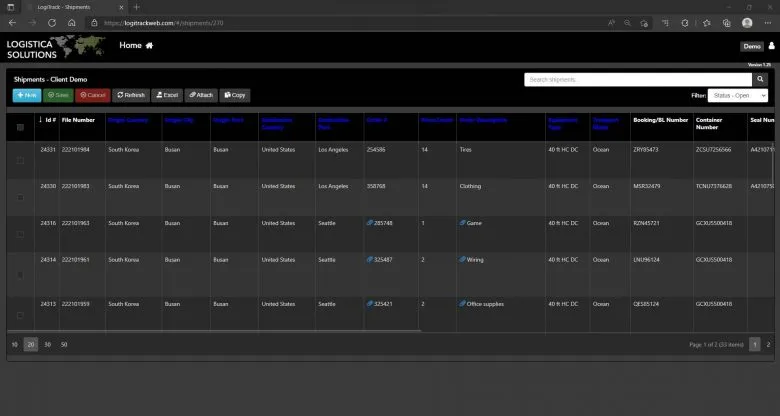This screenshot has height=416, width=780.
Task: Click container number ZCSU7256566
Action: point(713,149)
